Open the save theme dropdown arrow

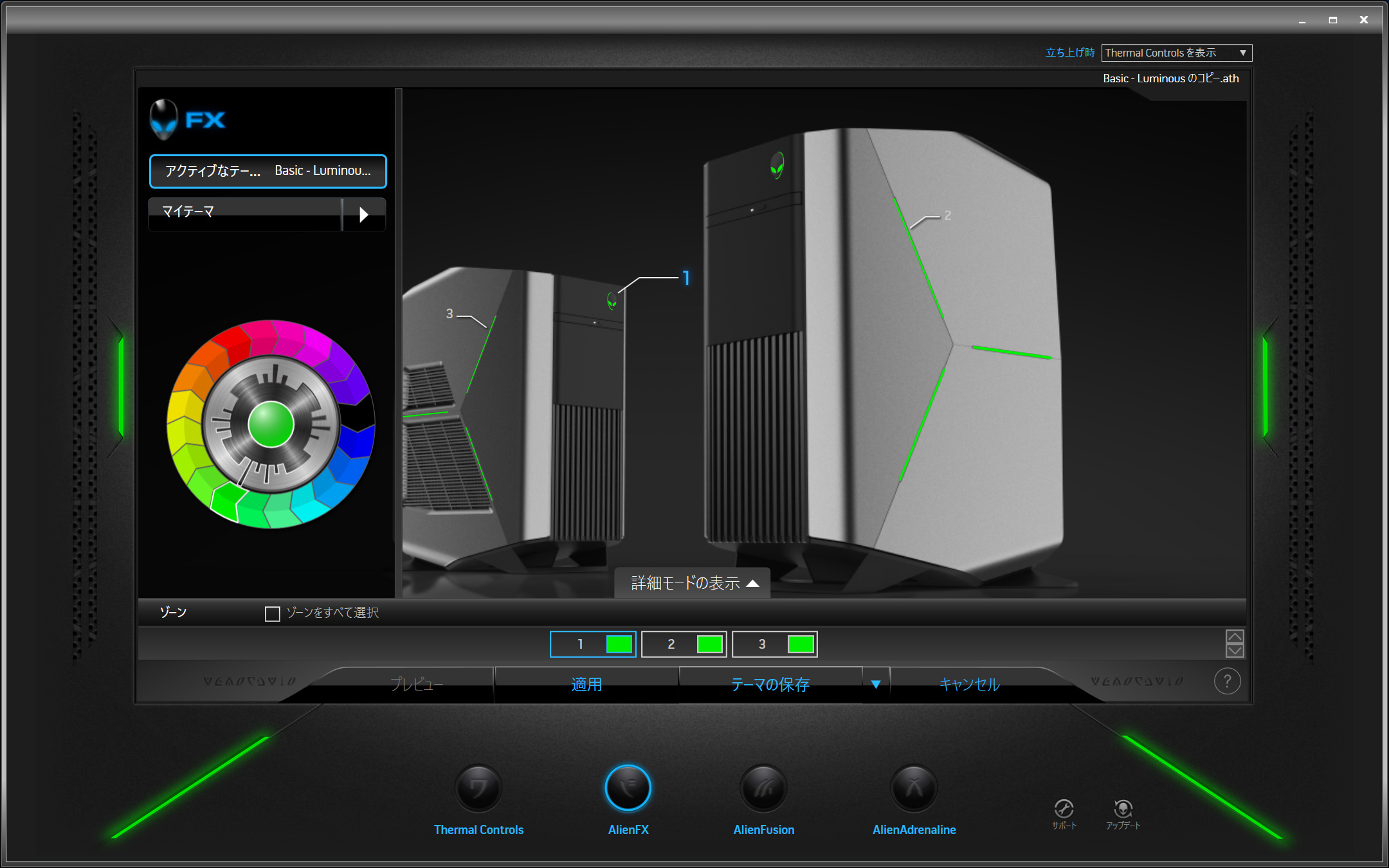click(875, 685)
